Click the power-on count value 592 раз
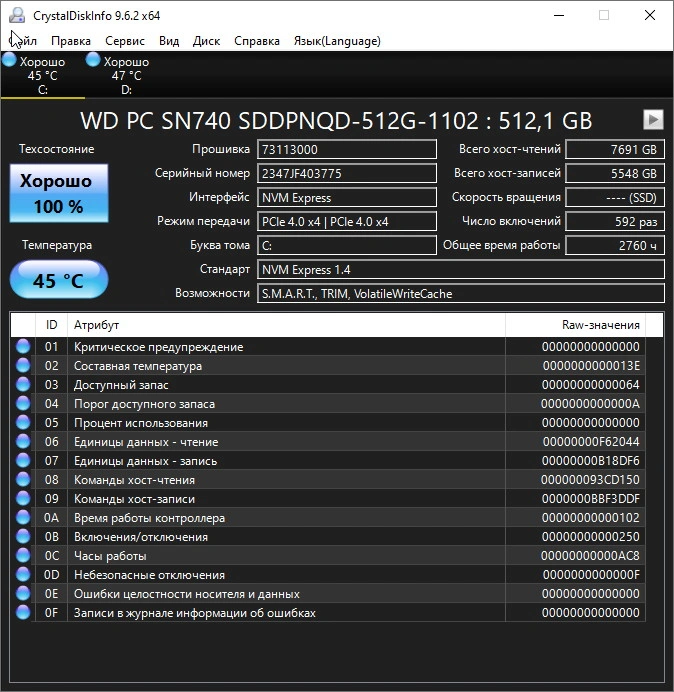Image resolution: width=674 pixels, height=692 pixels. (614, 222)
